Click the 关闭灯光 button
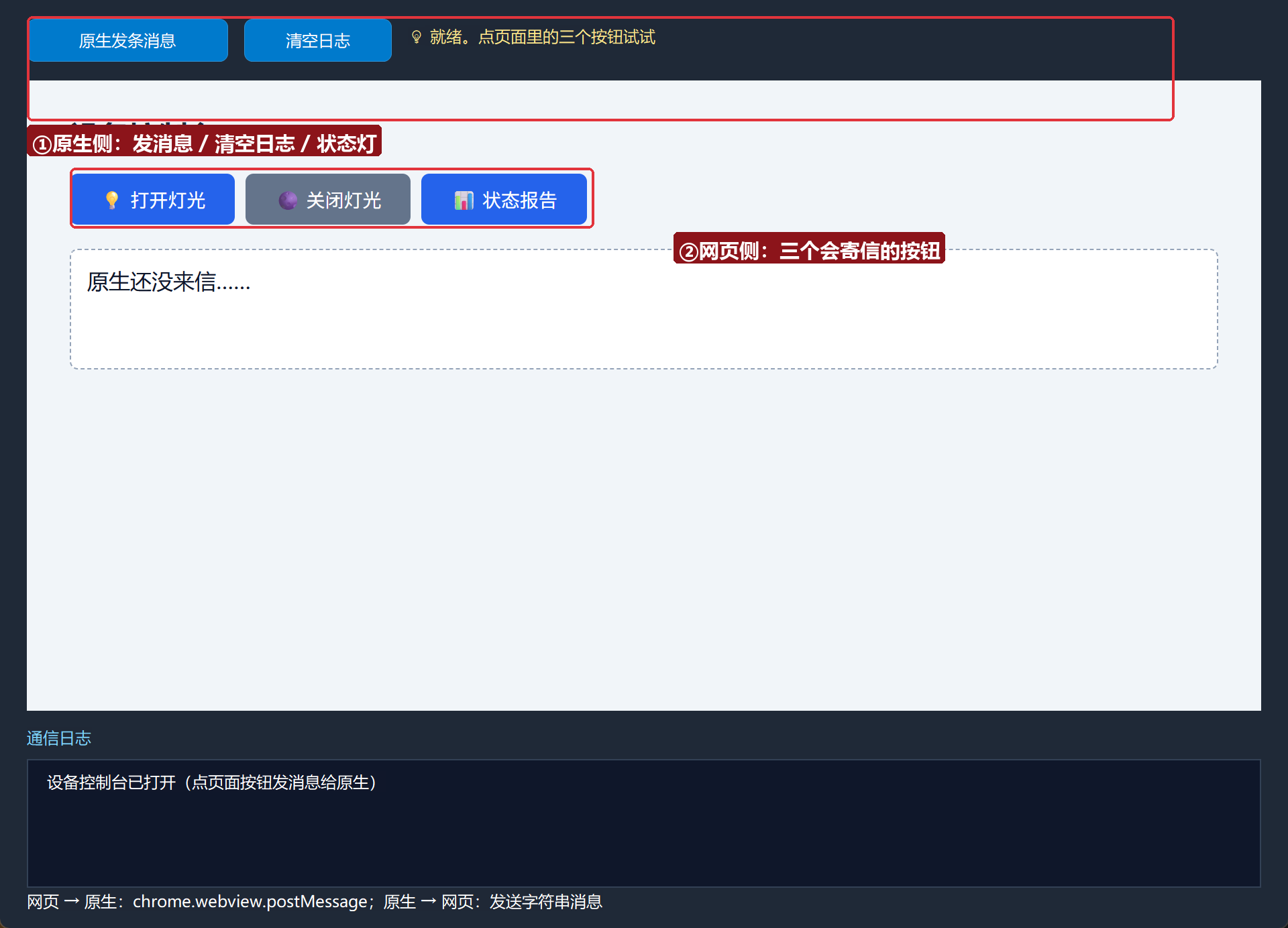The height and width of the screenshot is (928, 1288). 328,199
